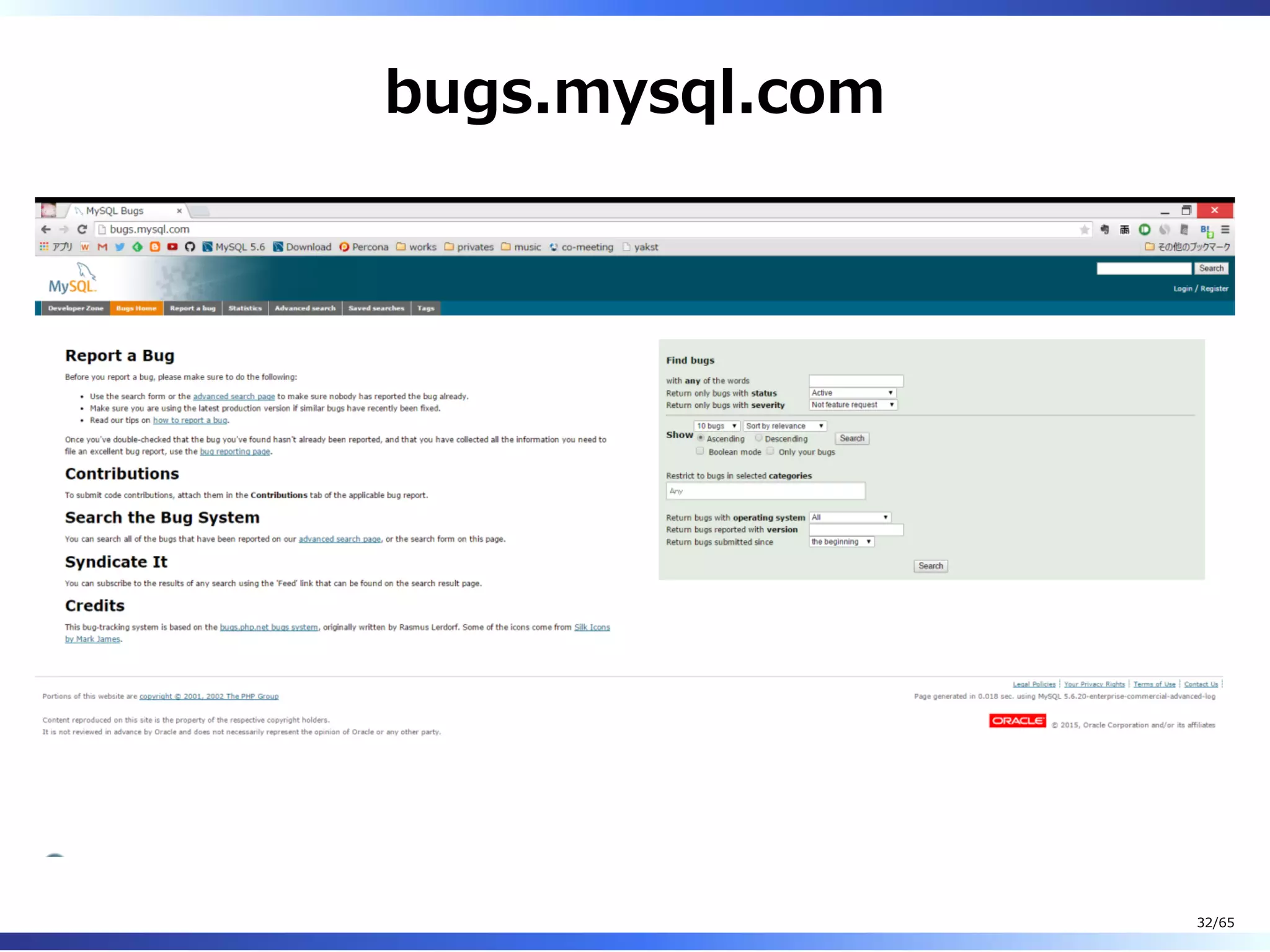
Task: Enable the Boolean mode checkbox
Action: [700, 451]
